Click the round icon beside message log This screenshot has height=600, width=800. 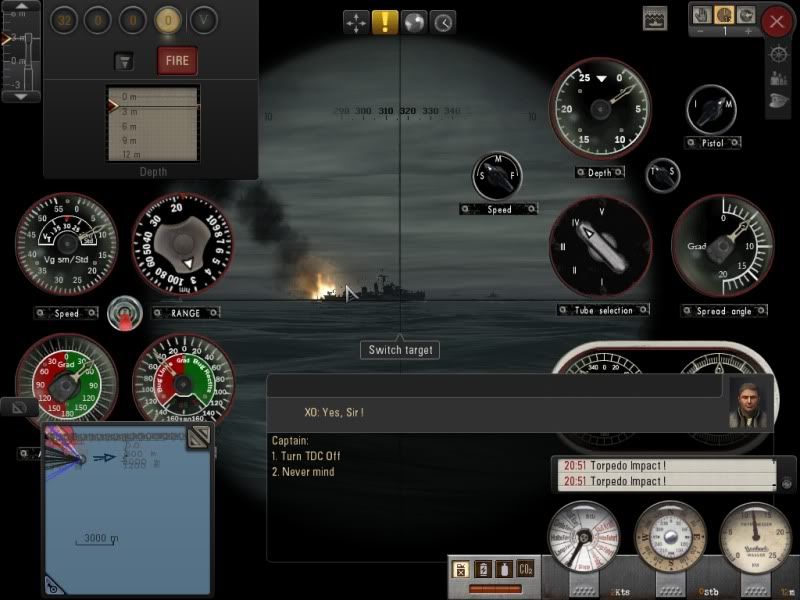tap(786, 483)
